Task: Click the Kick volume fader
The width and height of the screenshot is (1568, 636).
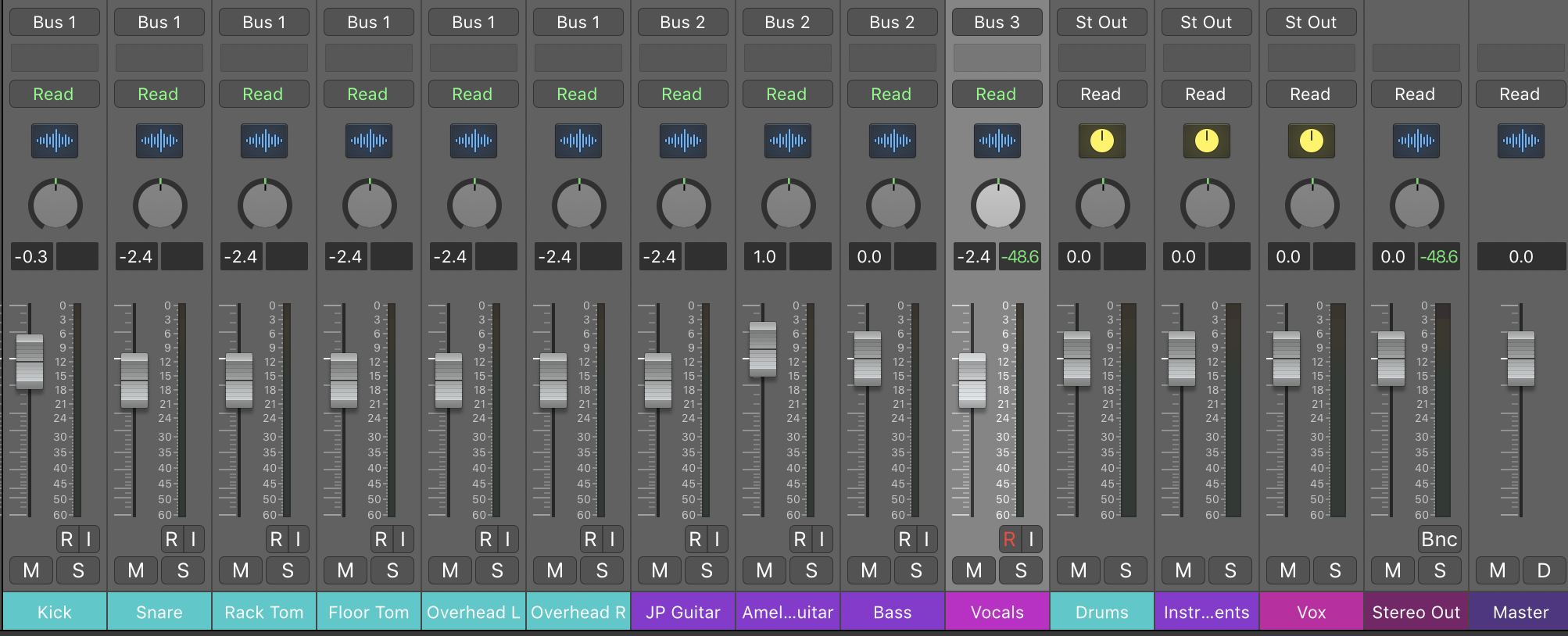Action: [x=30, y=361]
